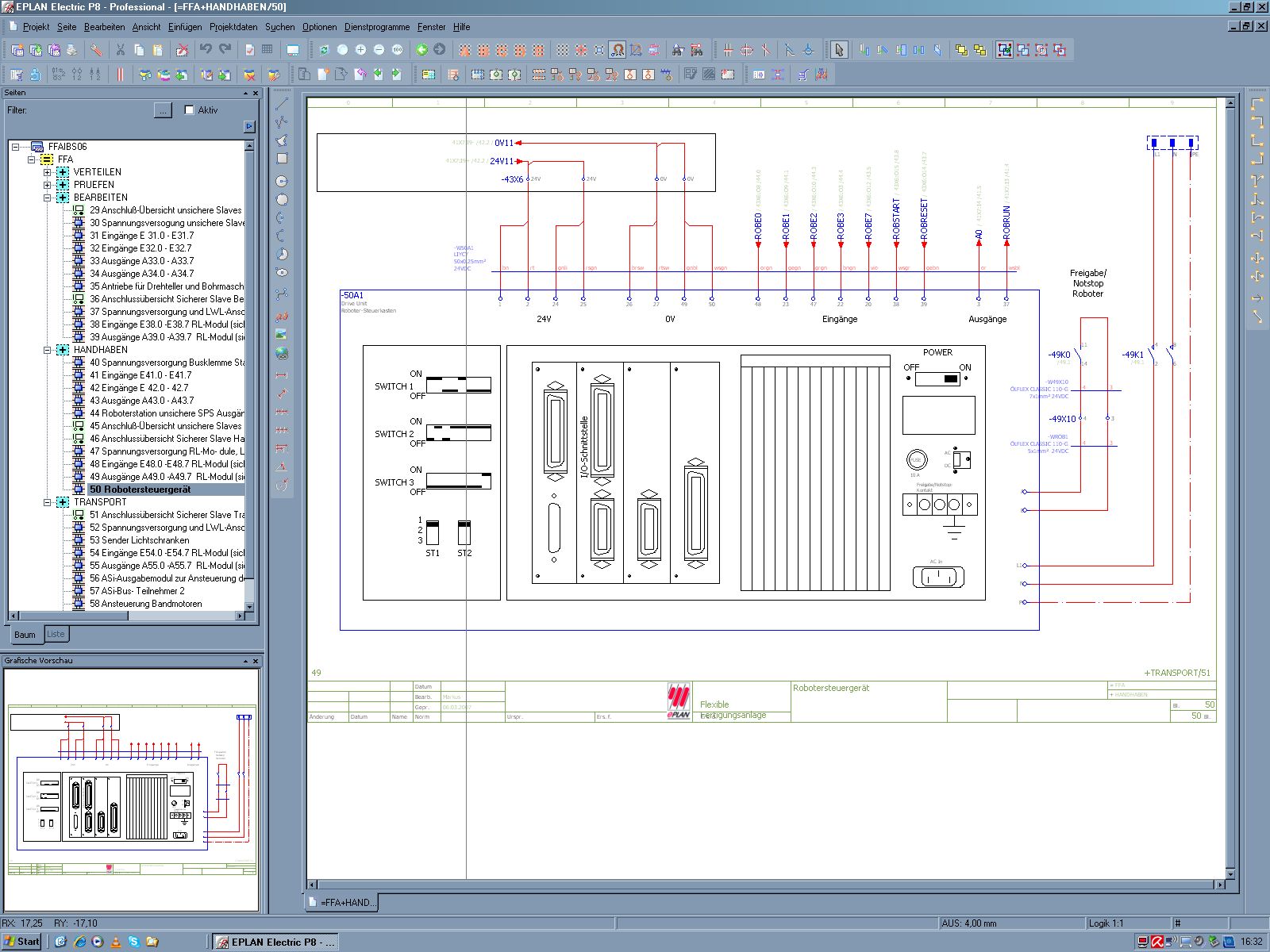Screen dimensions: 1270x952
Task: Open the Windows Start button
Action: [22, 942]
